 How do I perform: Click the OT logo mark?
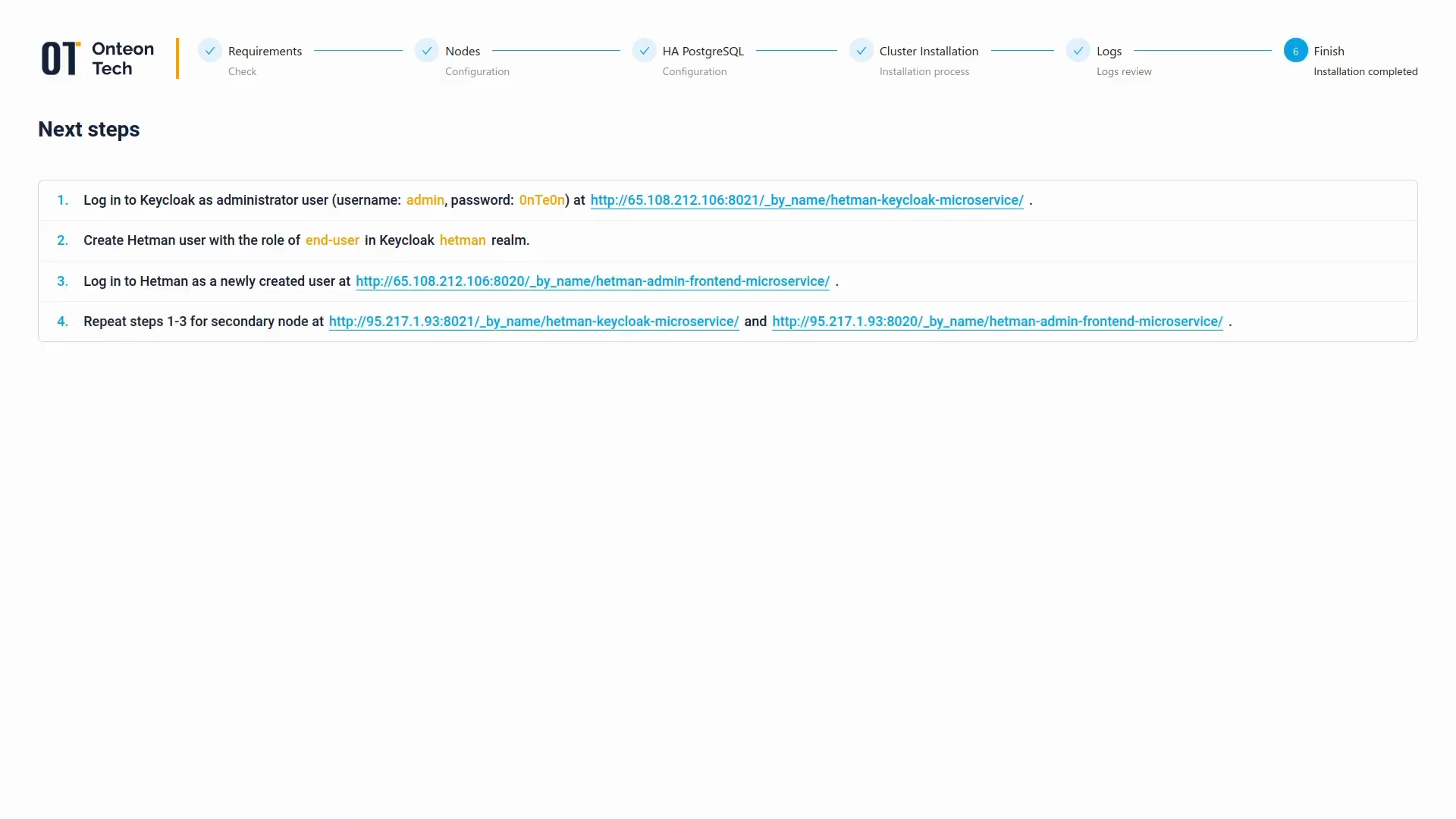(60, 58)
